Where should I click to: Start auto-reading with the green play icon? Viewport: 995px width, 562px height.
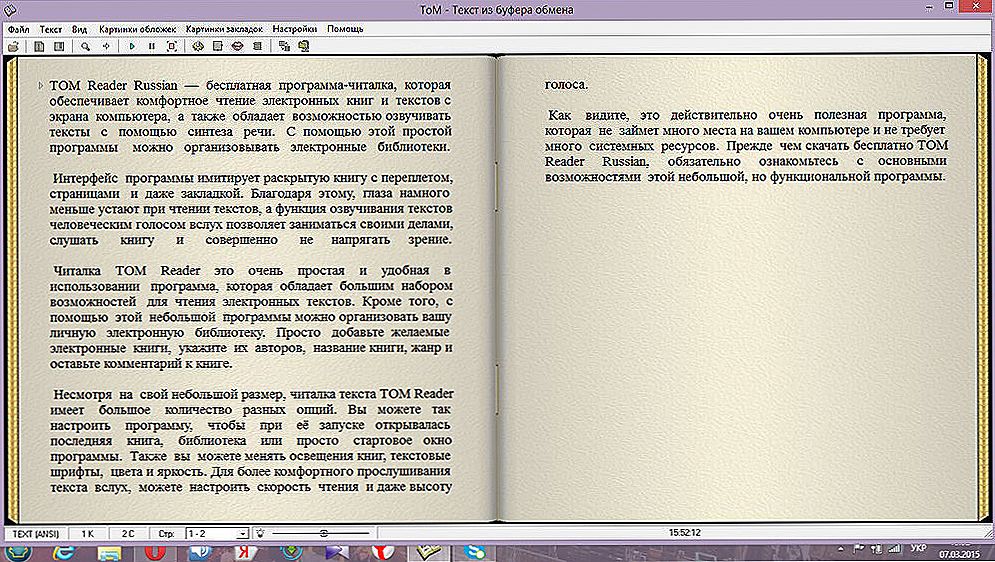(132, 46)
